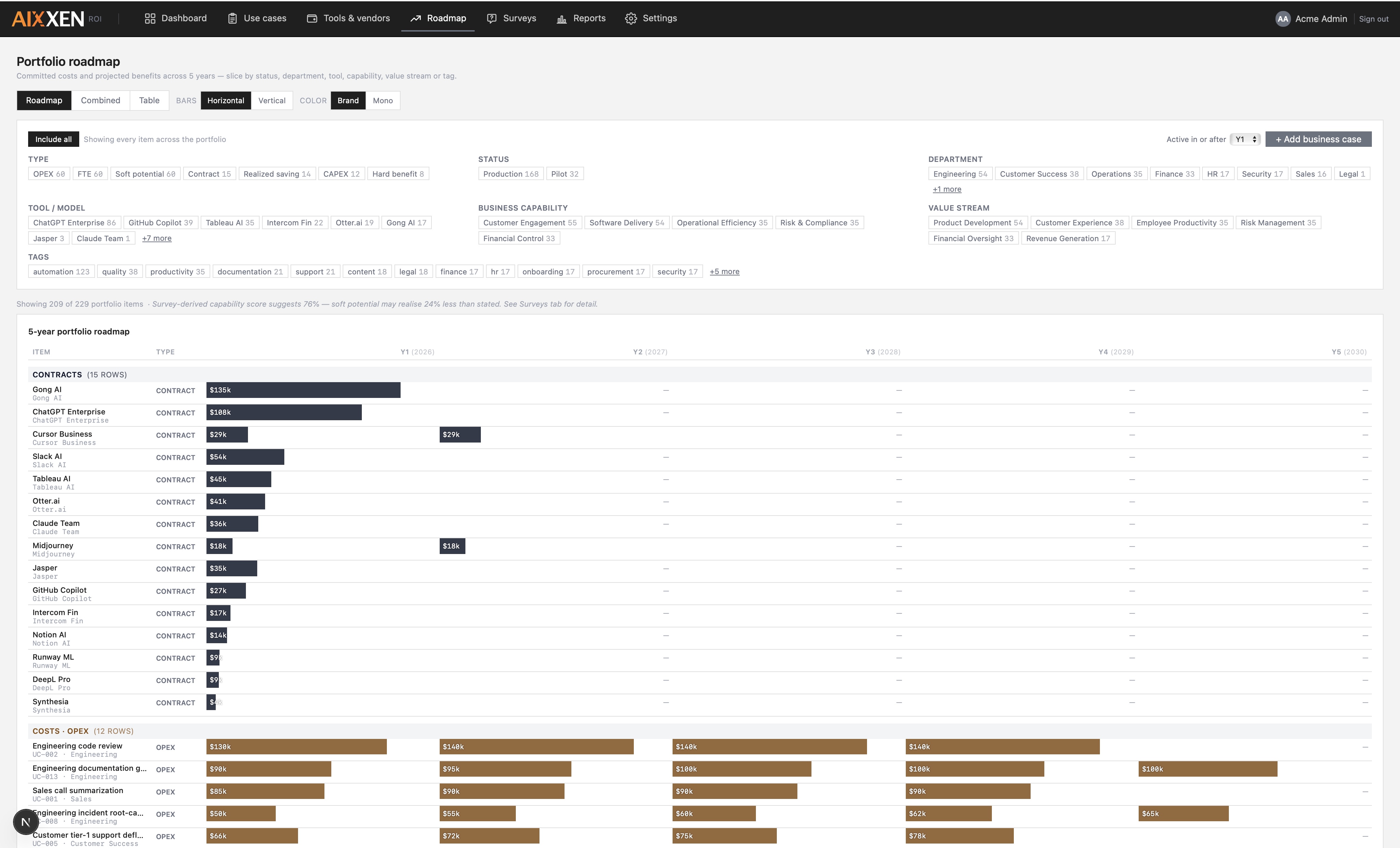The image size is (1400, 848).
Task: Toggle the OPEX type filter chip
Action: coord(49,174)
